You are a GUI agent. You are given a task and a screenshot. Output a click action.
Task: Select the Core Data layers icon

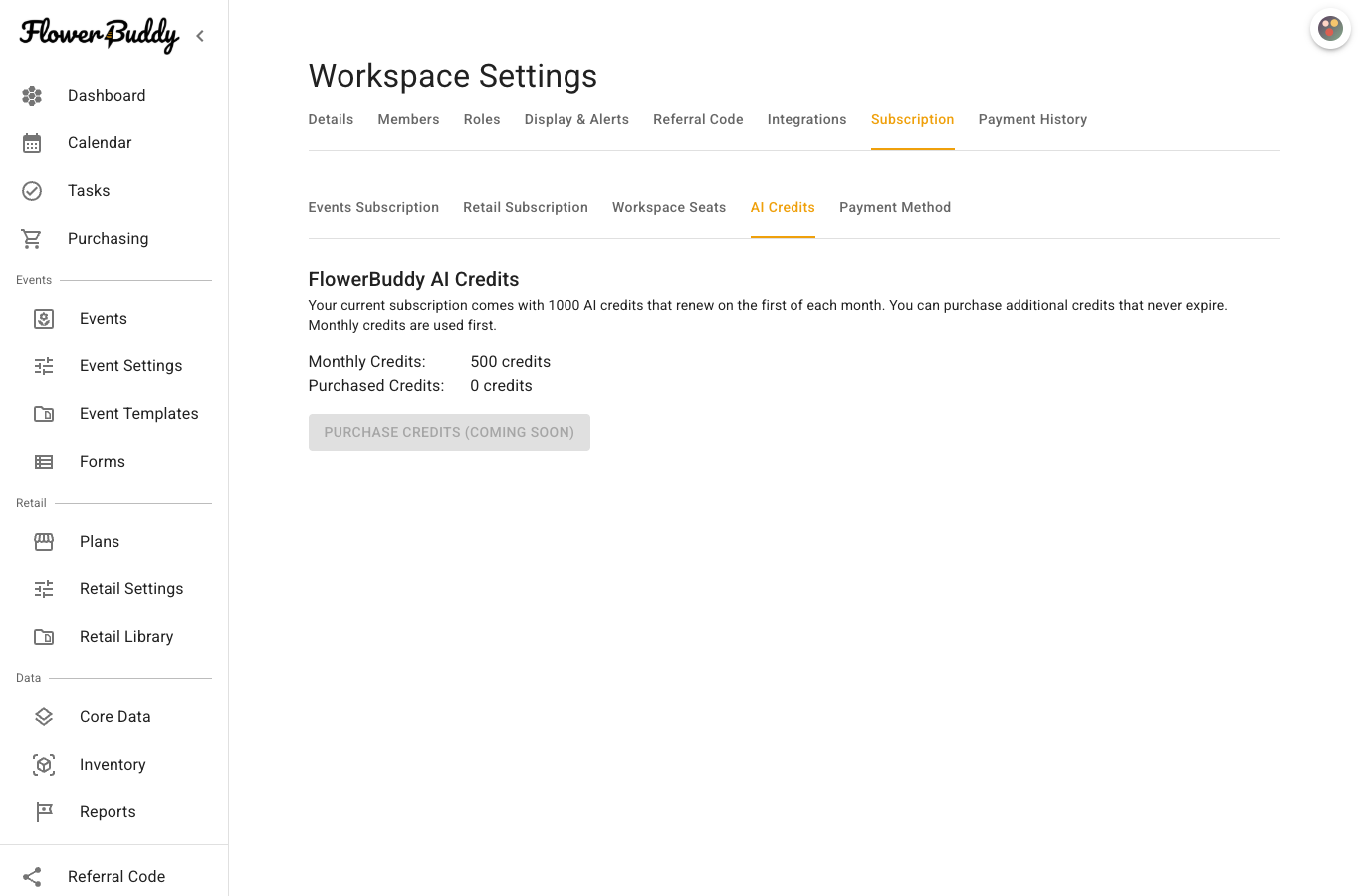click(x=44, y=717)
